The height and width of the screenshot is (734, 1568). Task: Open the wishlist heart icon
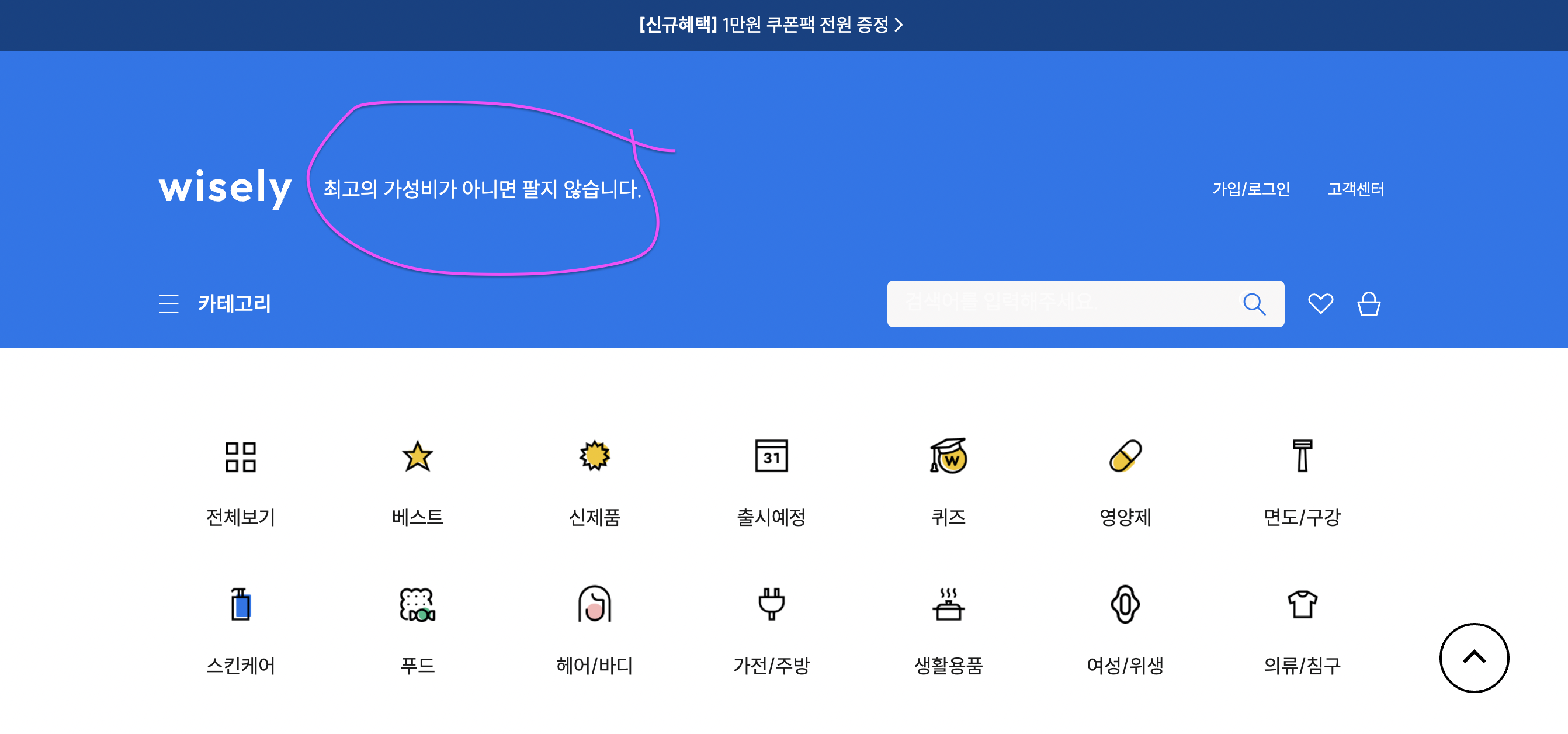pos(1320,303)
